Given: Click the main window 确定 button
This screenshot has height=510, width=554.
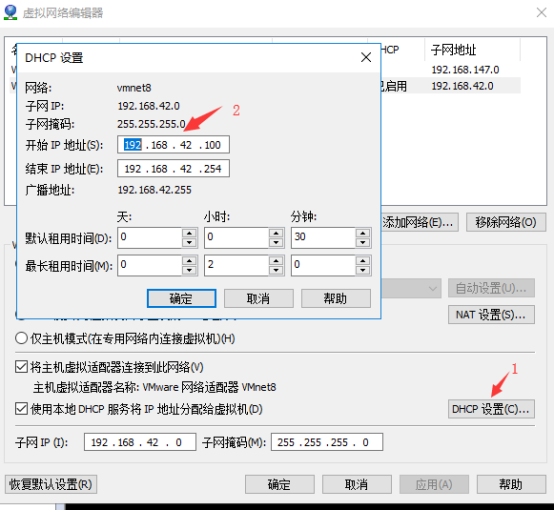Looking at the screenshot, I should click(x=279, y=484).
